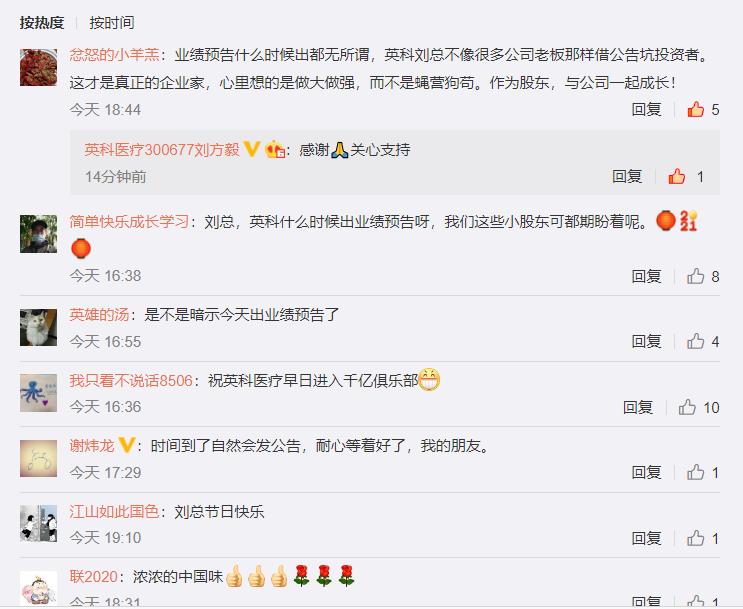Open 忿怒的小羊羔's username profile link
This screenshot has width=743, height=609.
(114, 55)
